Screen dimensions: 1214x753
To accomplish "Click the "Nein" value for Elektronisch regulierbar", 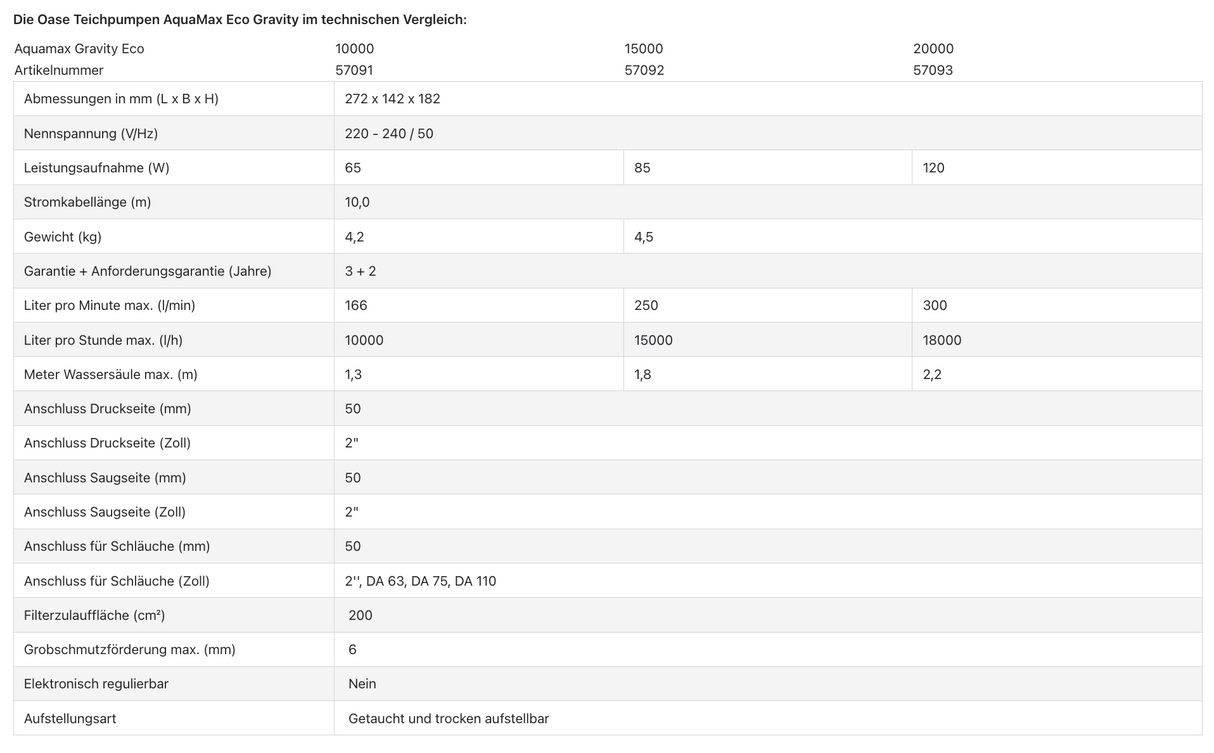I will 362,684.
